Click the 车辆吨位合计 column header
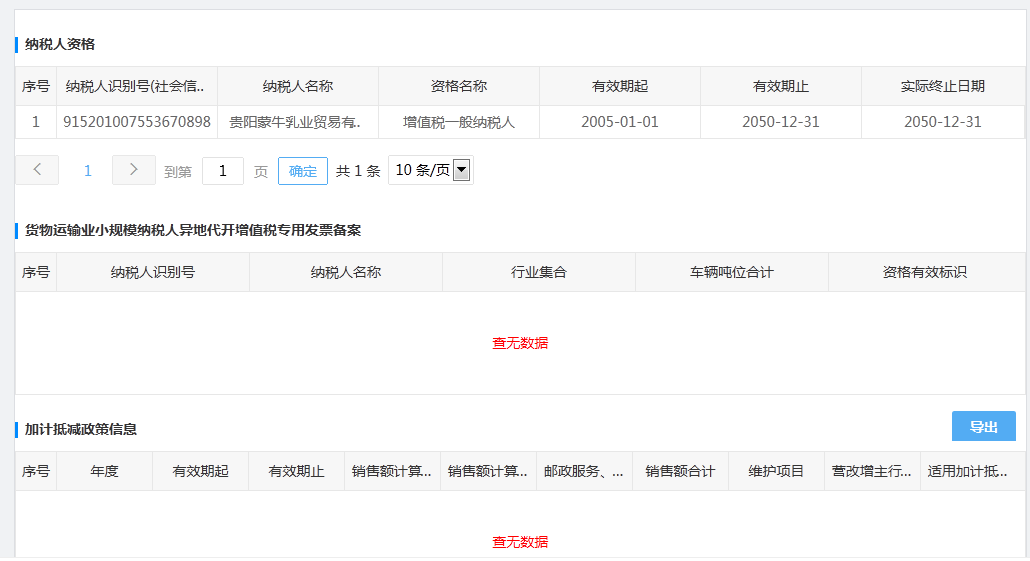 732,272
